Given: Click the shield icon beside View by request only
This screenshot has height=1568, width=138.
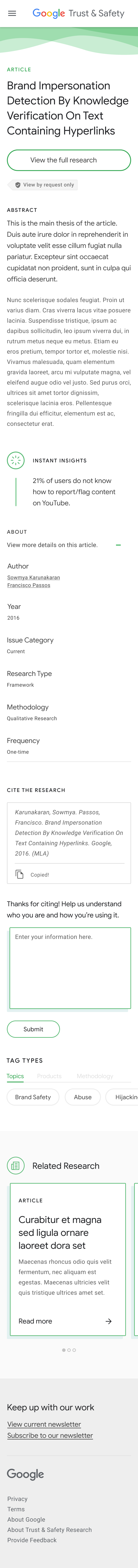Looking at the screenshot, I should coord(17,184).
